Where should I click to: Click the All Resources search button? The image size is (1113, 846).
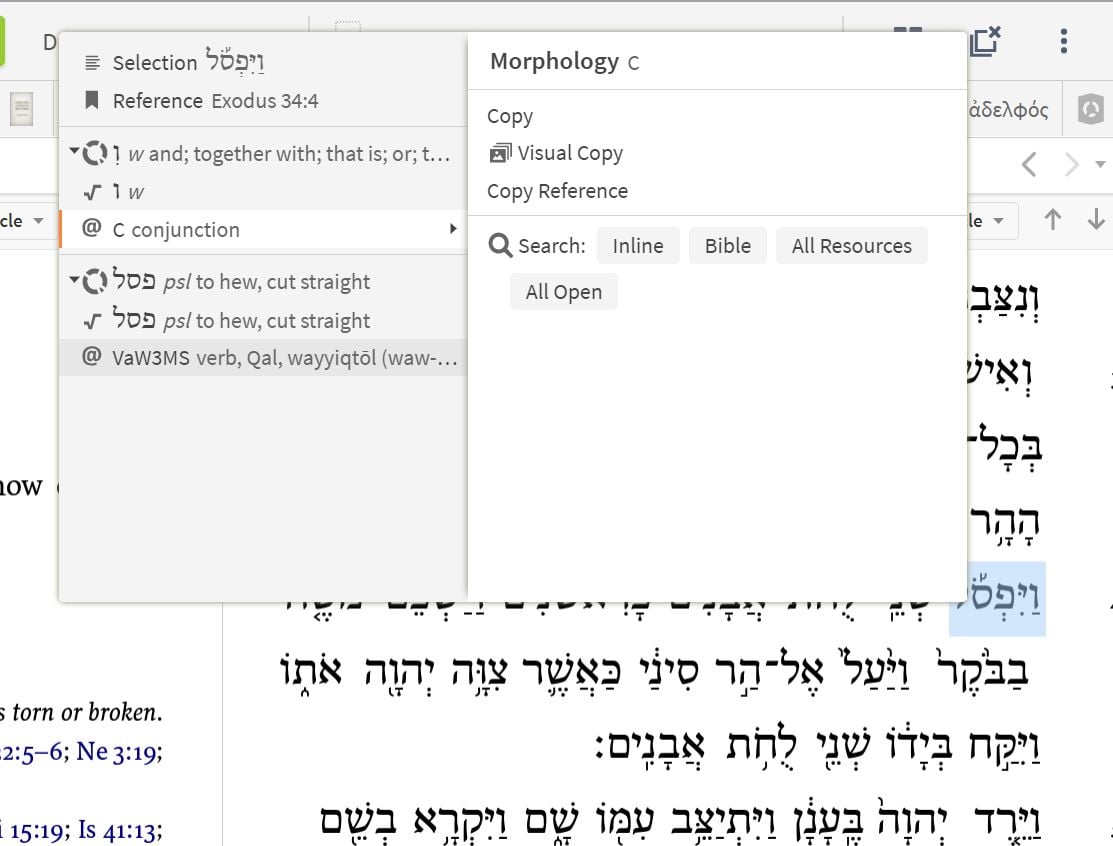point(851,245)
